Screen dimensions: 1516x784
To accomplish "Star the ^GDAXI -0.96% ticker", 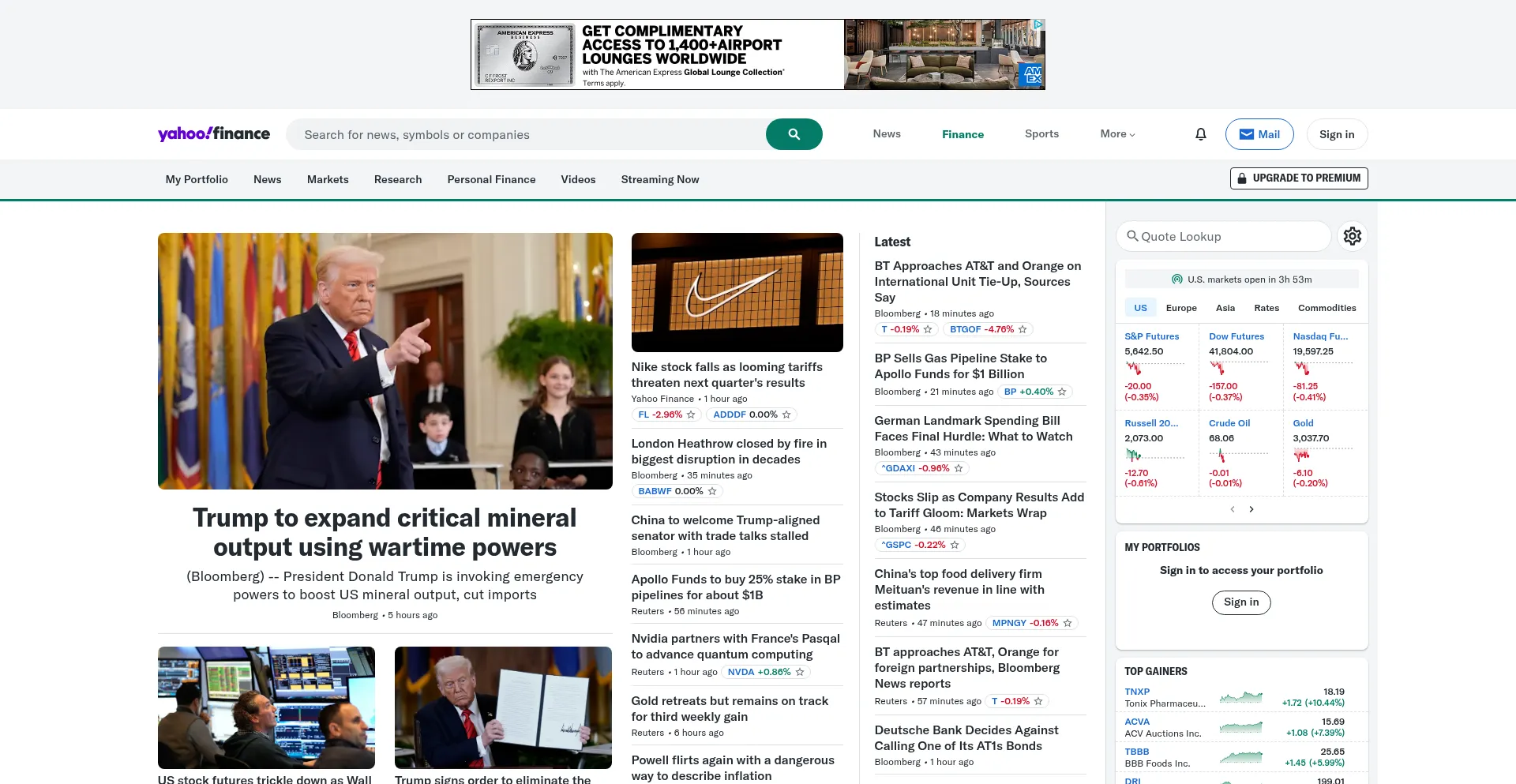I will 959,468.
